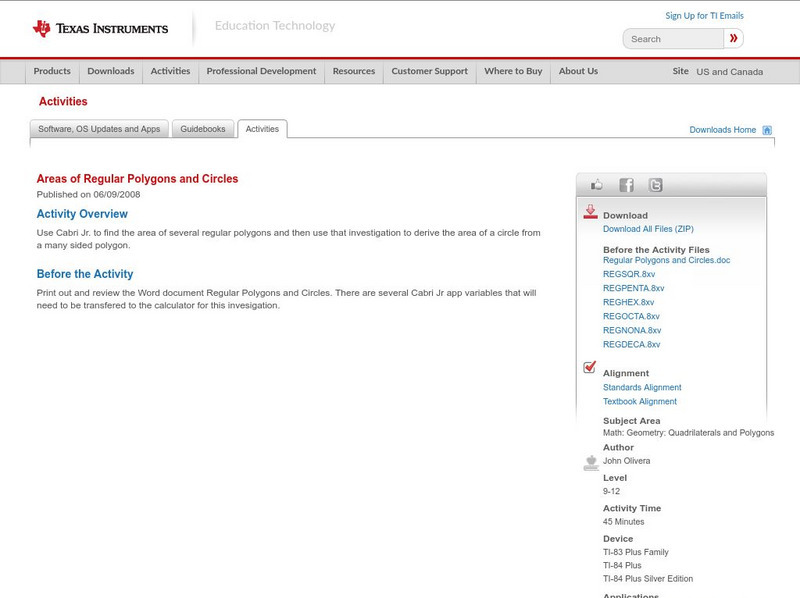Click the TI-84 Plus Silver Edition text

pyautogui.click(x=648, y=579)
